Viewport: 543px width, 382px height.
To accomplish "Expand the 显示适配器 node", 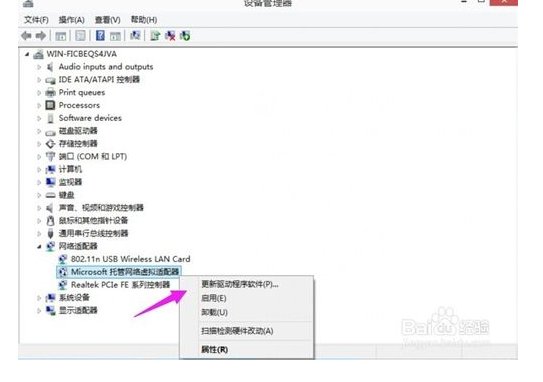I will [39, 310].
